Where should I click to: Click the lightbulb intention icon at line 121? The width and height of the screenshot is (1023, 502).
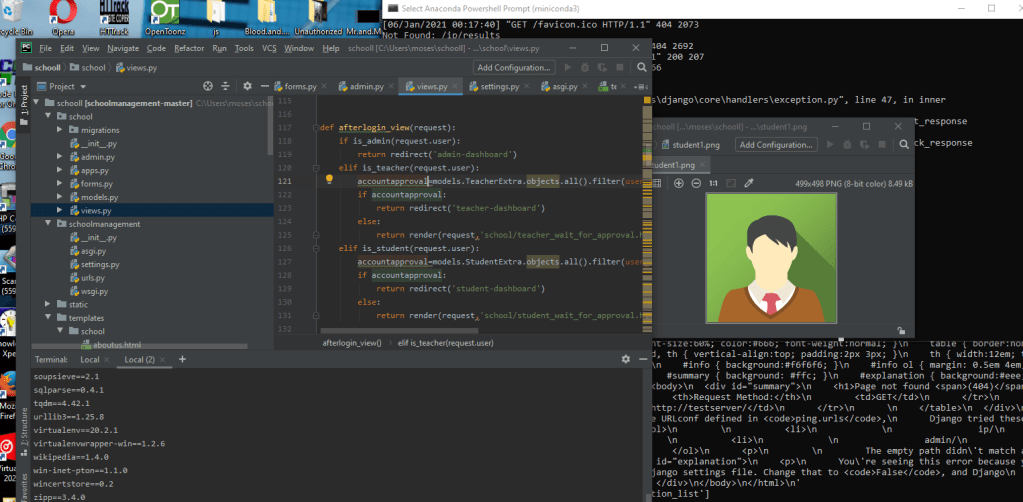pos(328,181)
